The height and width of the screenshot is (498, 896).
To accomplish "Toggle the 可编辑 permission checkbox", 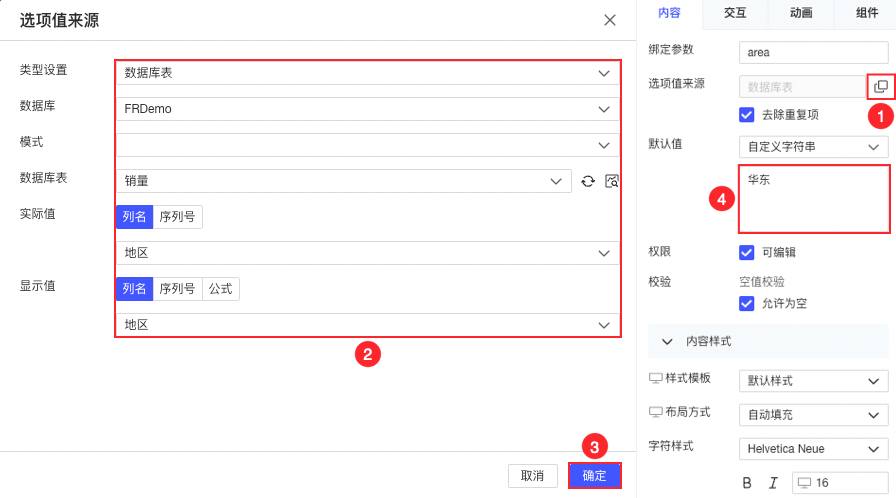I will coord(746,252).
